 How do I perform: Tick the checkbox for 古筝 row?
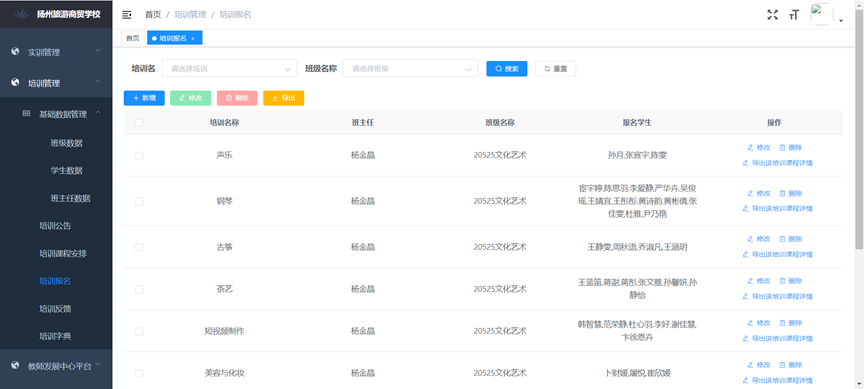coord(139,247)
